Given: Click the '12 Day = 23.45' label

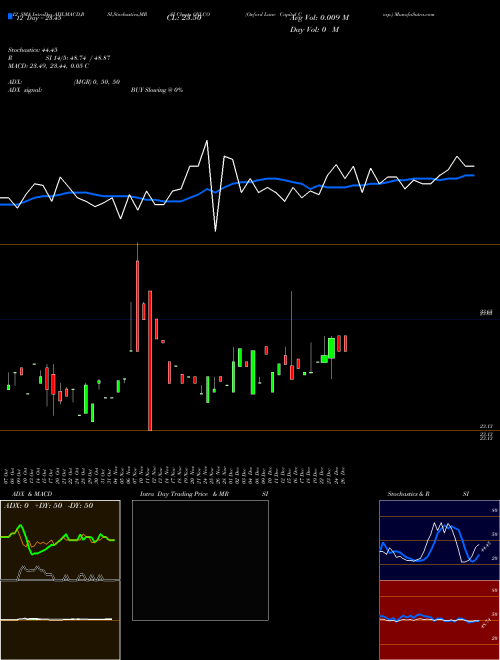Looking at the screenshot, I should (x=37, y=18).
